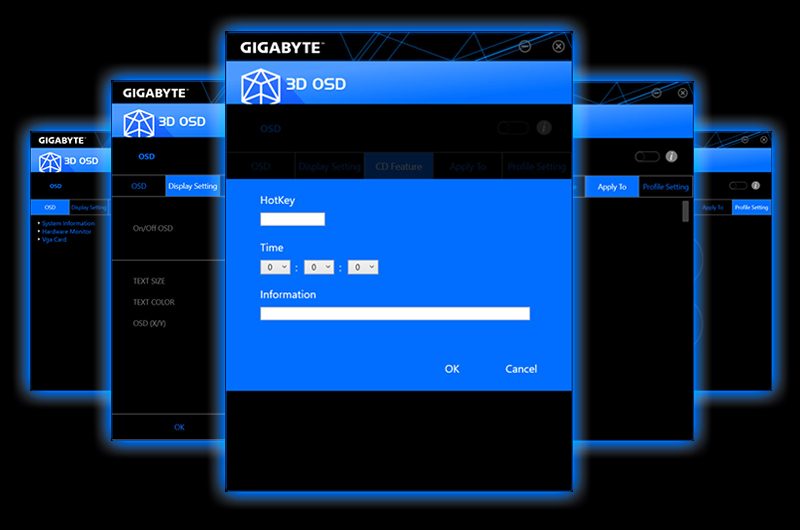Viewport: 800px width, 530px height.
Task: Switch to the CD Feature tab
Action: tap(399, 166)
